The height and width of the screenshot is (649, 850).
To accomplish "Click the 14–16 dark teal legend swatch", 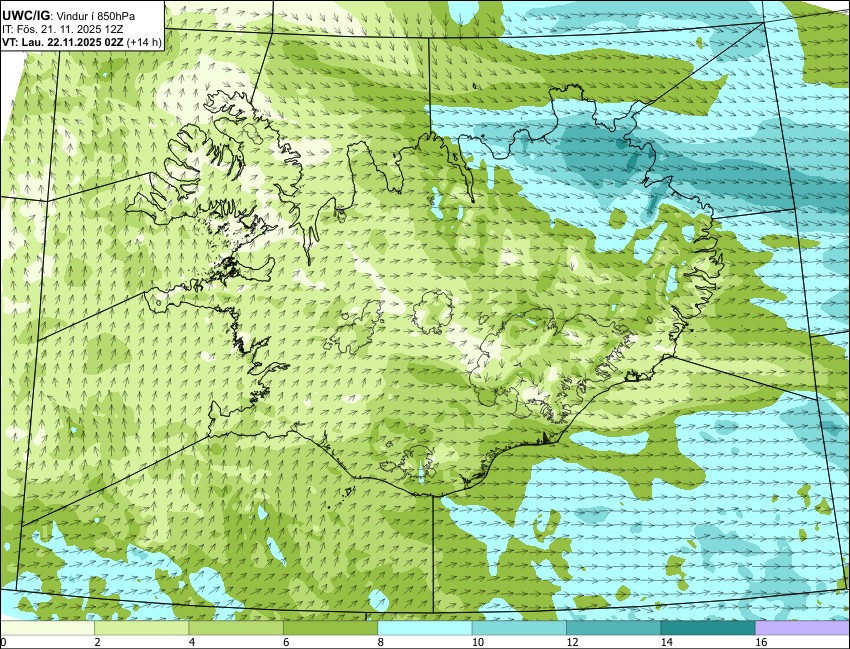I will click(707, 628).
